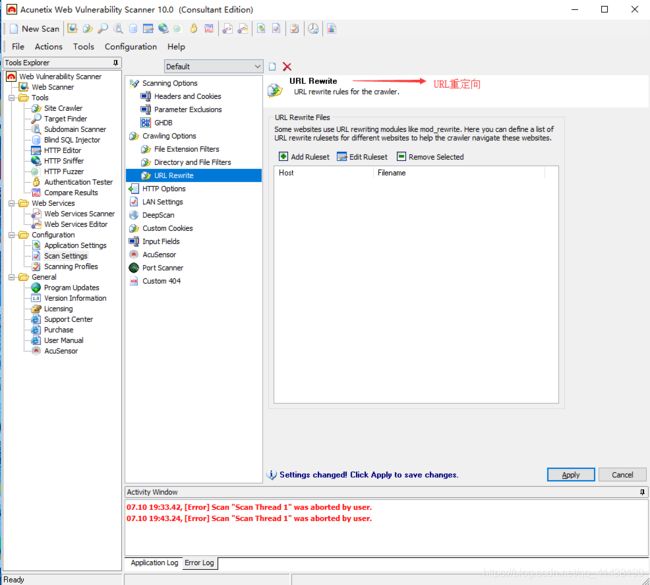Viewport: 650px width, 585px height.
Task: Select DeepScan setting
Action: click(x=158, y=215)
